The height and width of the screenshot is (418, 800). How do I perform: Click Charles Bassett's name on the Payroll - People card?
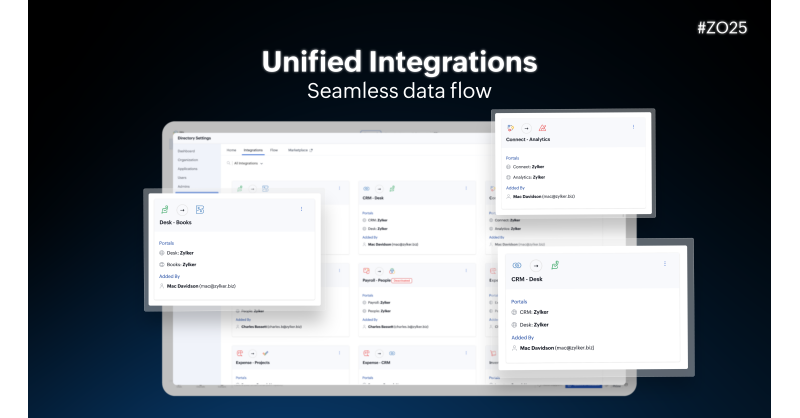[381, 327]
